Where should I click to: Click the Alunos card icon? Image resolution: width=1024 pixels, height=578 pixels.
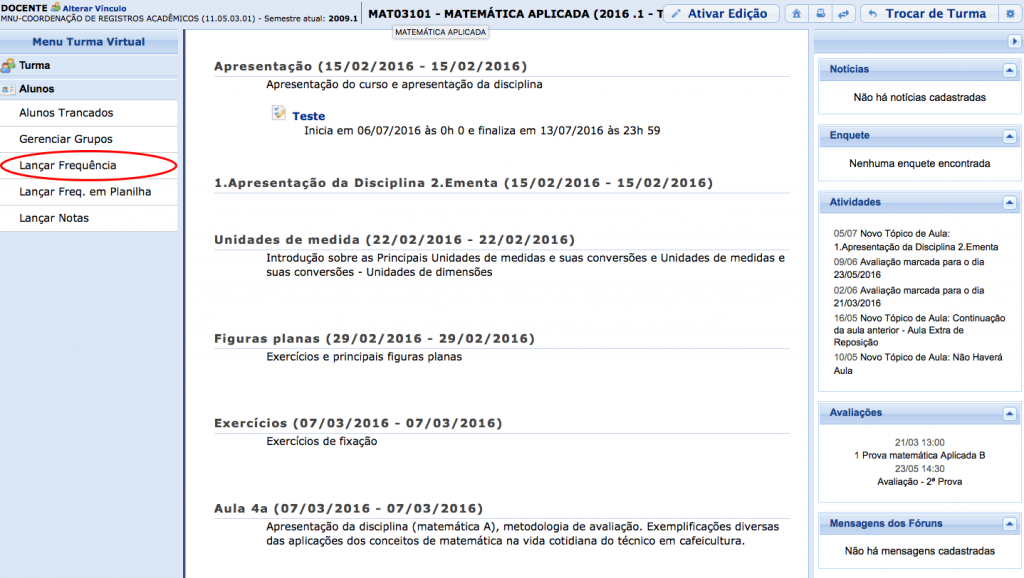pos(9,89)
